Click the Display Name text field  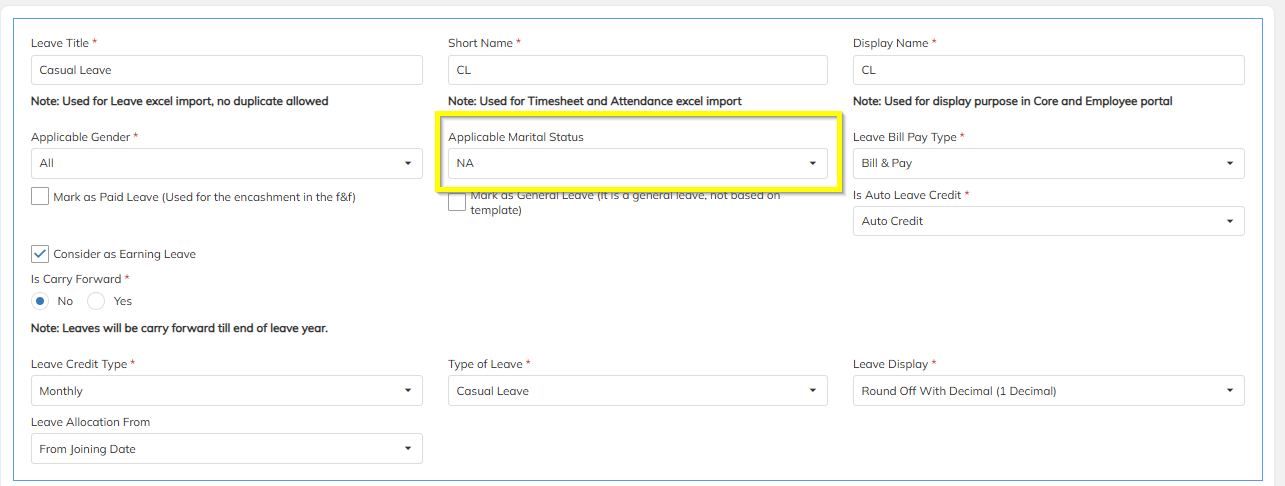(x=1048, y=70)
